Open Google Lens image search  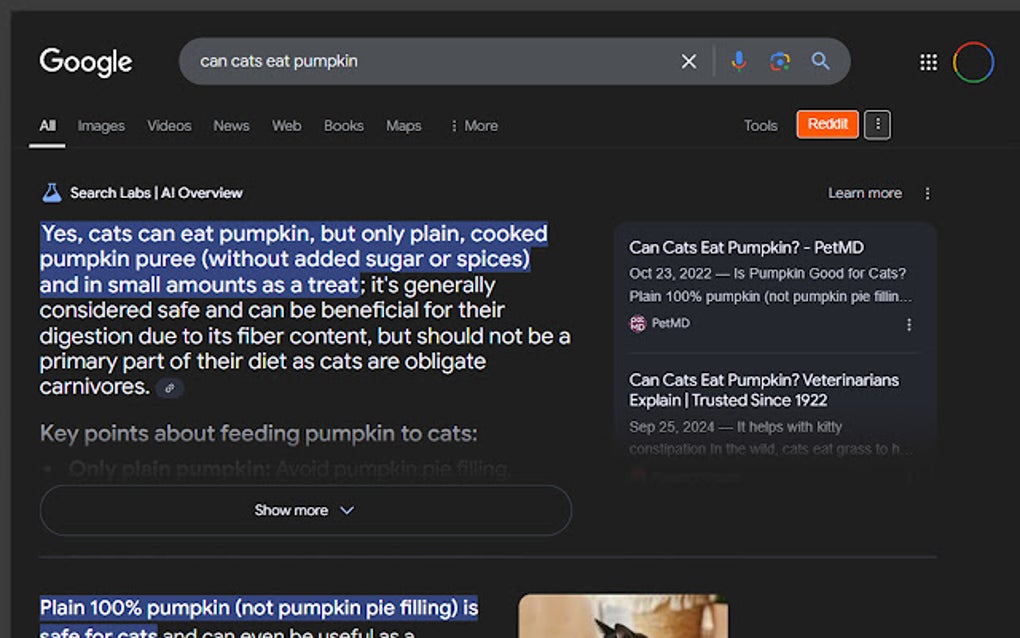click(780, 61)
